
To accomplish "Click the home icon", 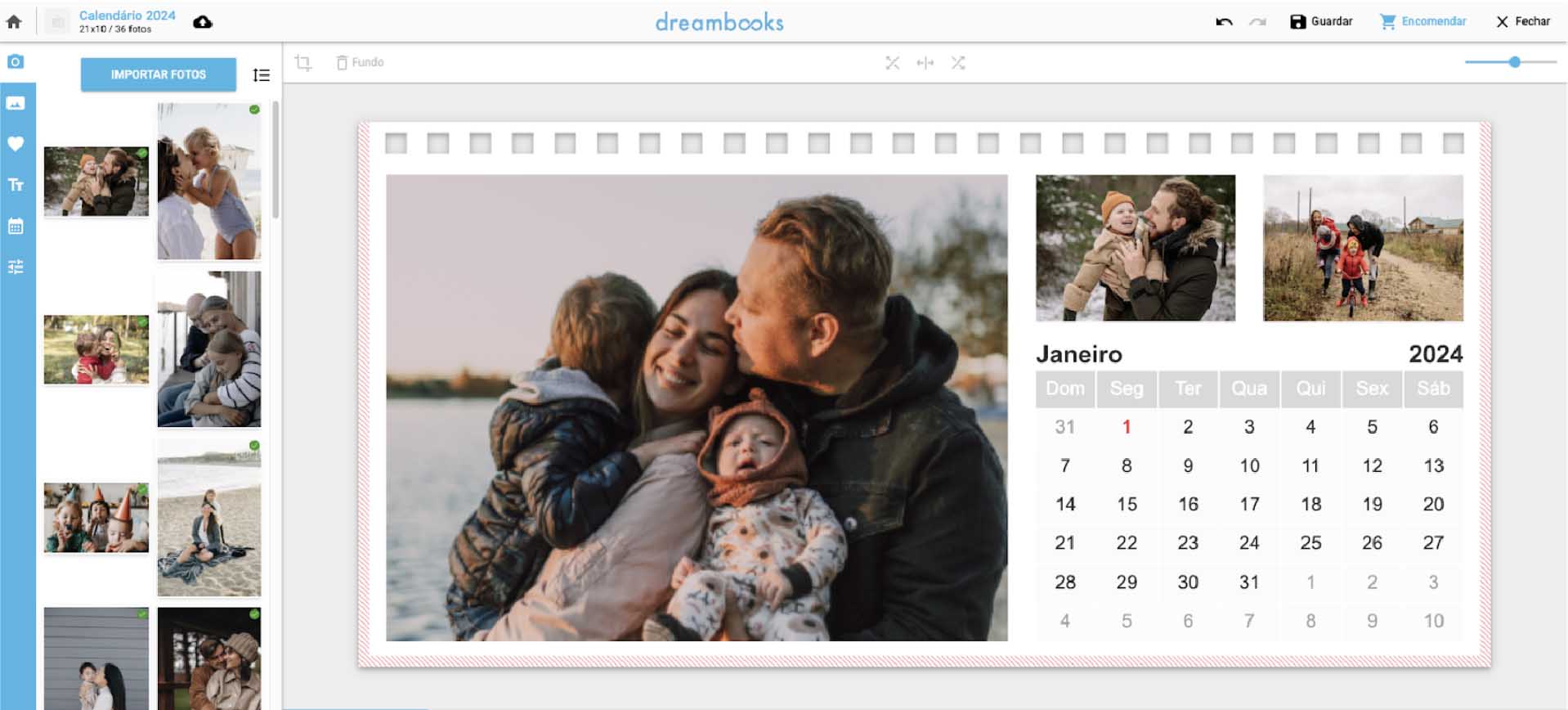I will (x=14, y=22).
